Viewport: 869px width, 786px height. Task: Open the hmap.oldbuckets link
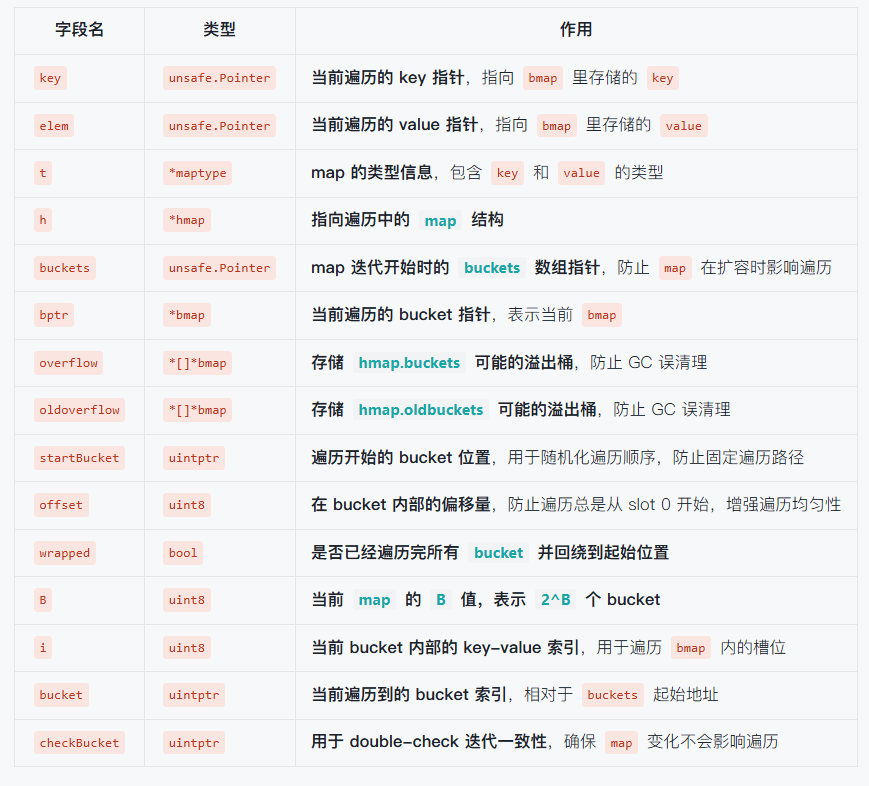click(421, 410)
